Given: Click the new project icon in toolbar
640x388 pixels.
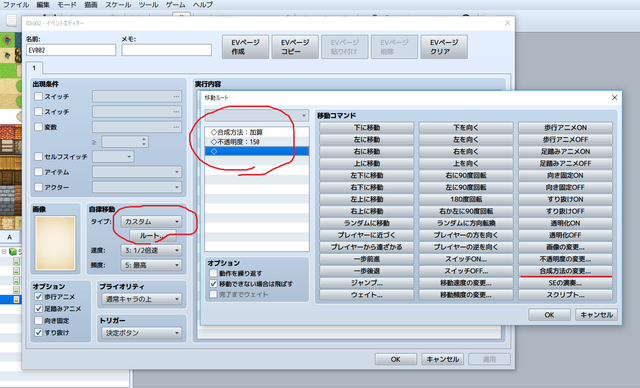Looking at the screenshot, I should tap(11, 20).
